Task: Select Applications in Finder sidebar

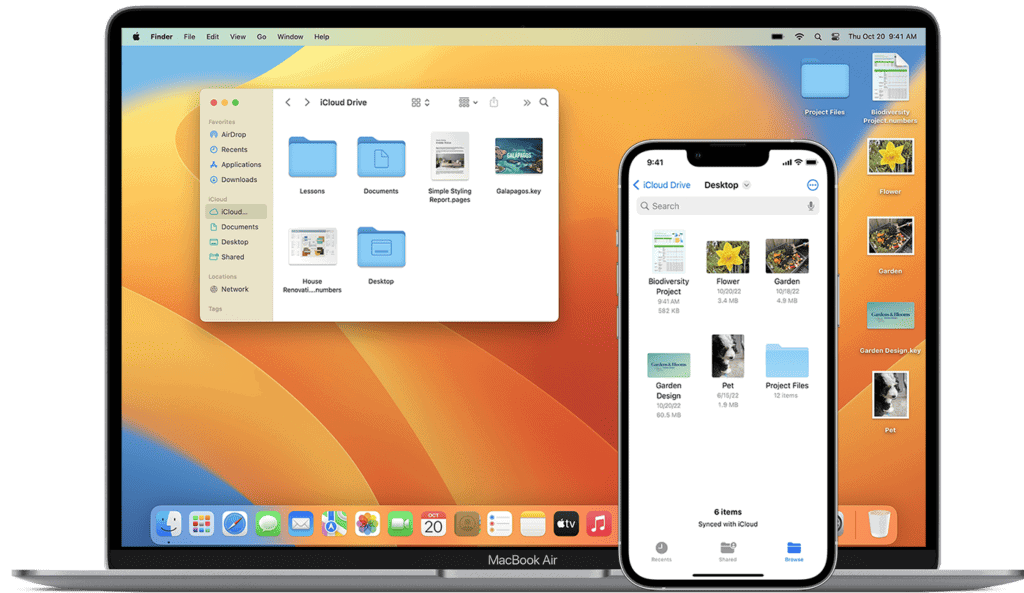Action: [240, 165]
